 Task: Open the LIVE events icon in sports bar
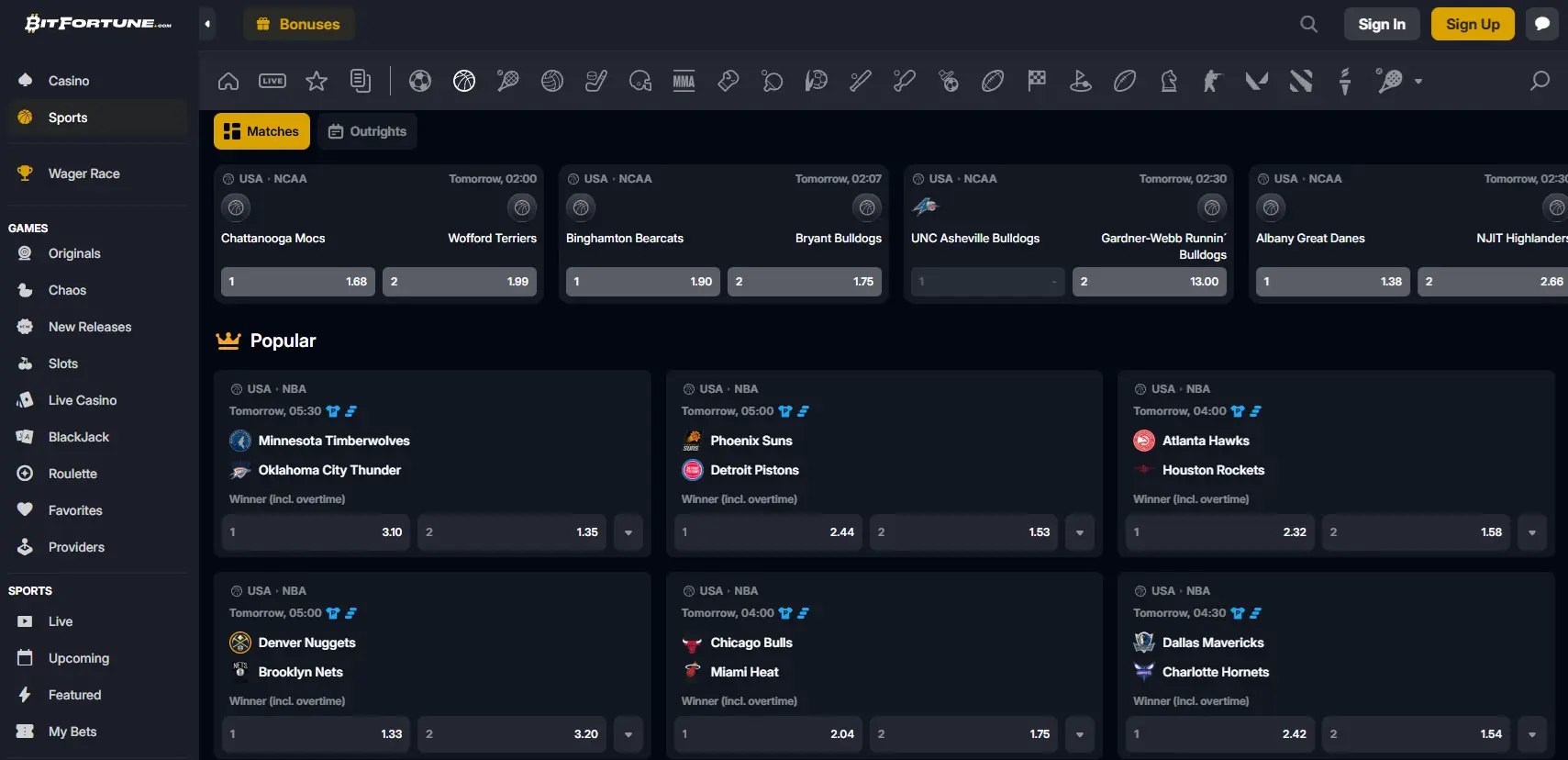tap(272, 81)
